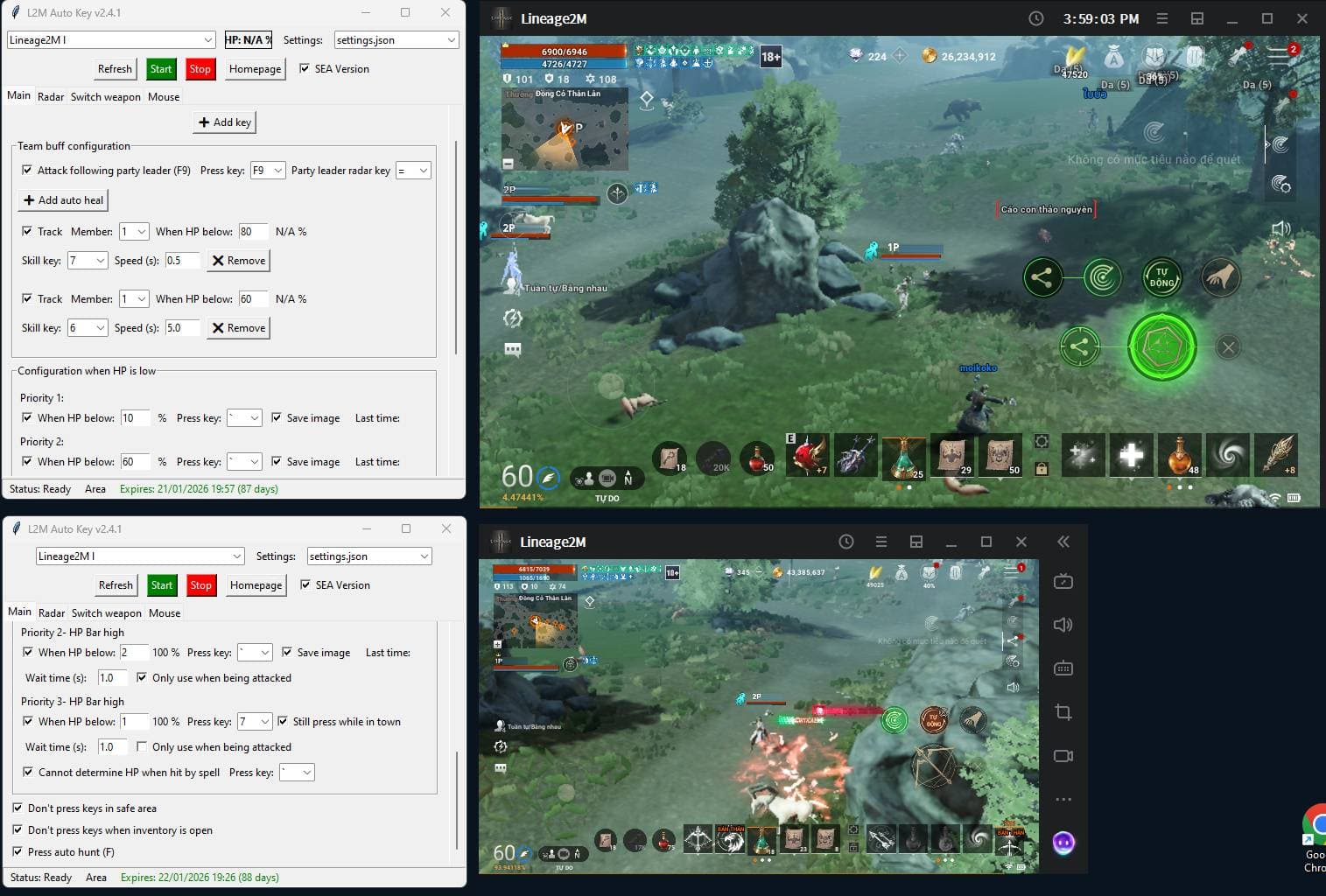Open the clock/schedule icon in the Lineage2M title bar
Screen dimensions: 1326x896
pyautogui.click(x=1037, y=17)
